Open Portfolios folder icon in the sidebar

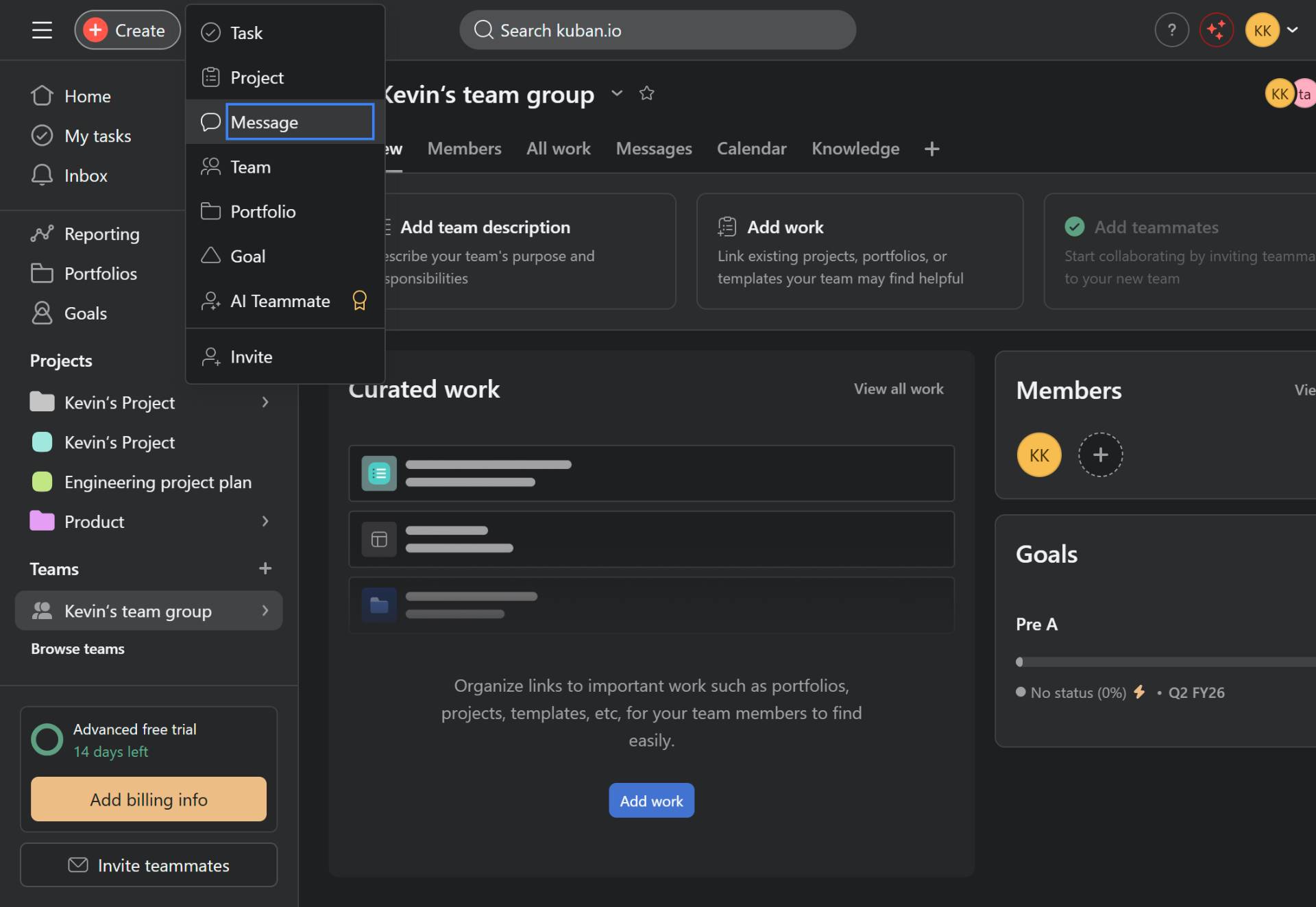(x=42, y=274)
